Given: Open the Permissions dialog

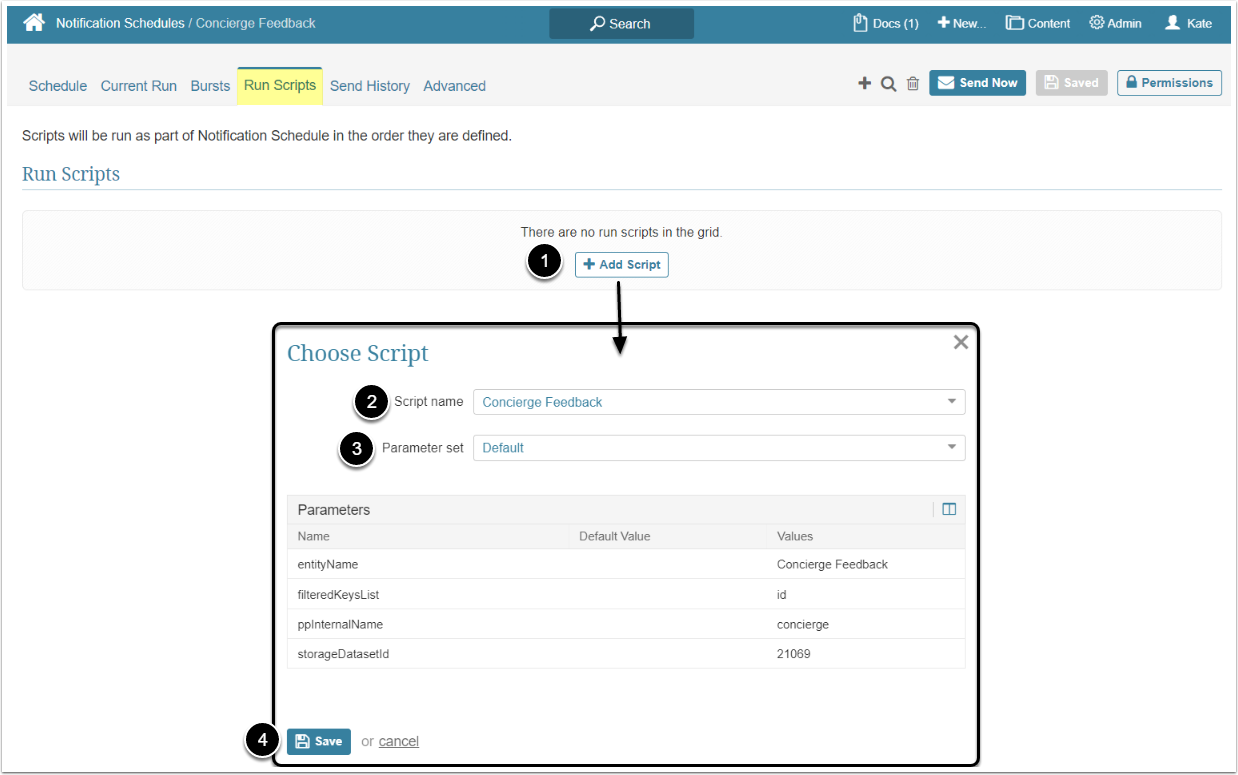Looking at the screenshot, I should [1169, 83].
